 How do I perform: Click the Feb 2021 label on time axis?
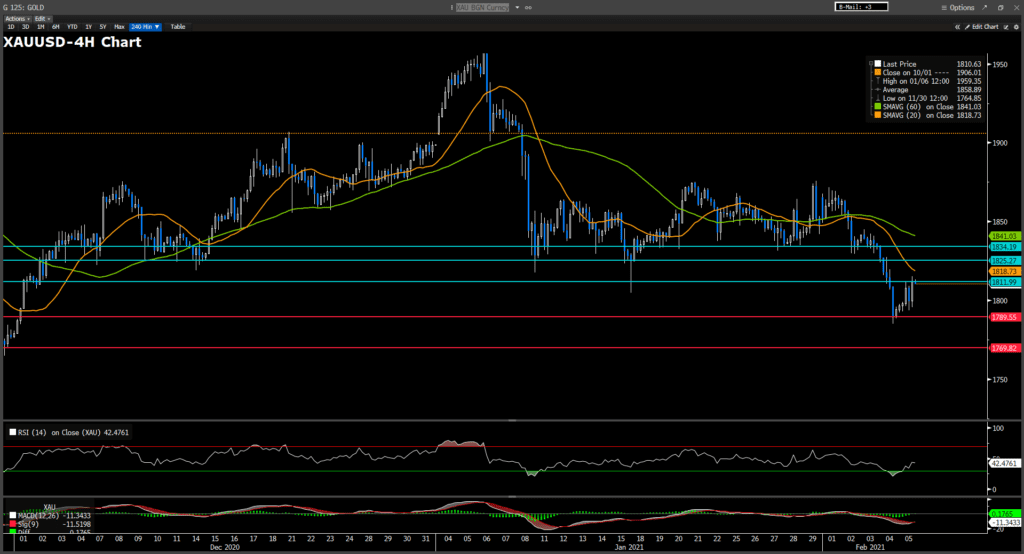click(870, 547)
